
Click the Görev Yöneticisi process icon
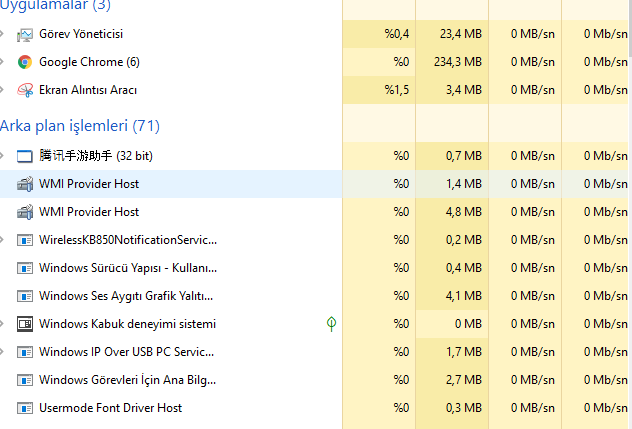tap(25, 35)
